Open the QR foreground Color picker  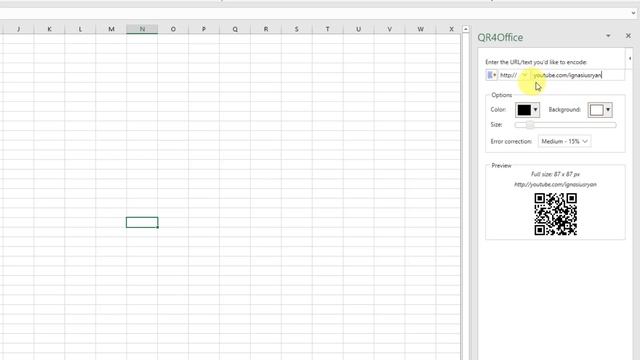(527, 110)
